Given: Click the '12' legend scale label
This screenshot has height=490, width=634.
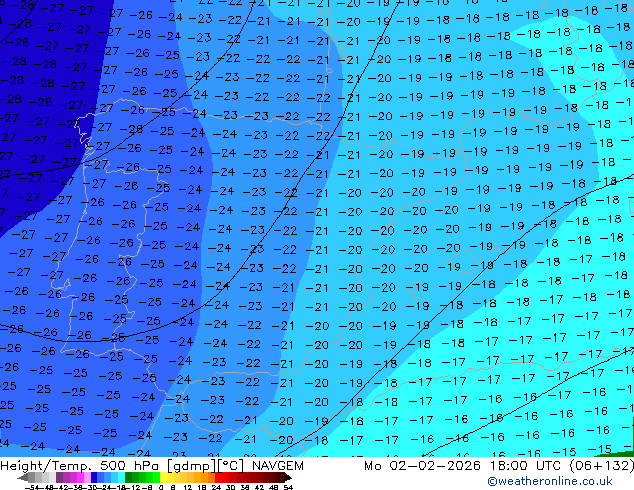Looking at the screenshot, I should click(188, 487).
